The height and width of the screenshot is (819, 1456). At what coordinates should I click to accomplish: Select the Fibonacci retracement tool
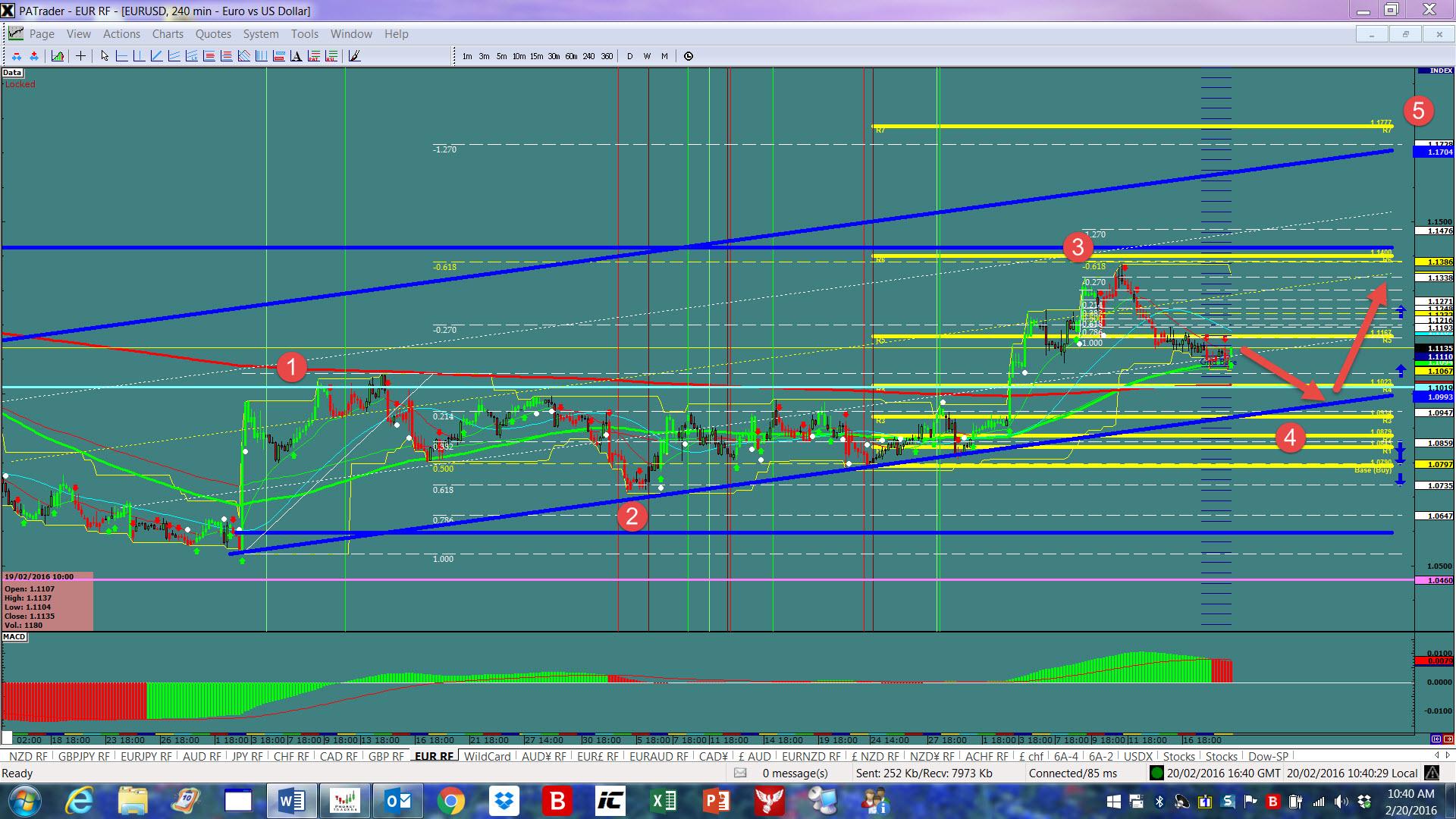pos(209,56)
